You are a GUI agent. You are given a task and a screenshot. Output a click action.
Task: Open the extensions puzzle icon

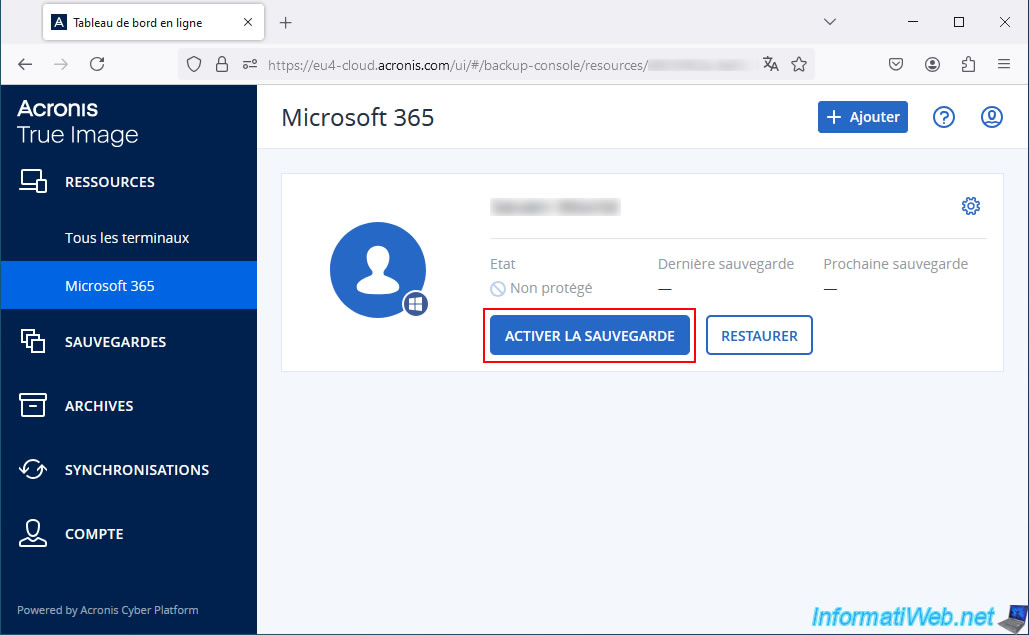(968, 64)
